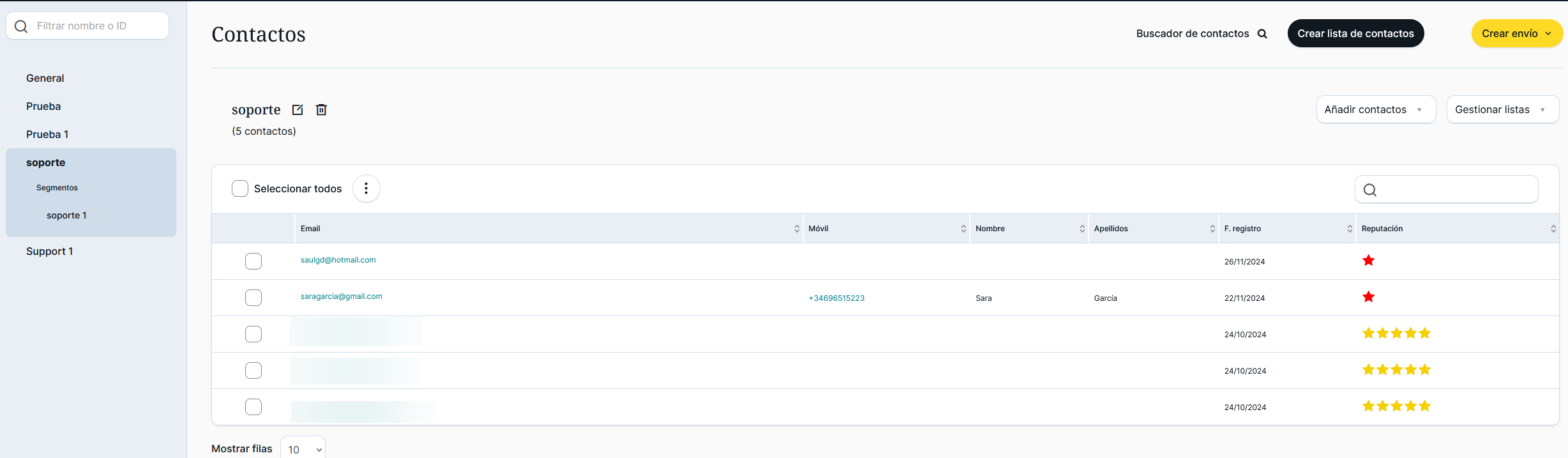
Task: Check the Seleccionar todos checkbox
Action: pyautogui.click(x=240, y=189)
